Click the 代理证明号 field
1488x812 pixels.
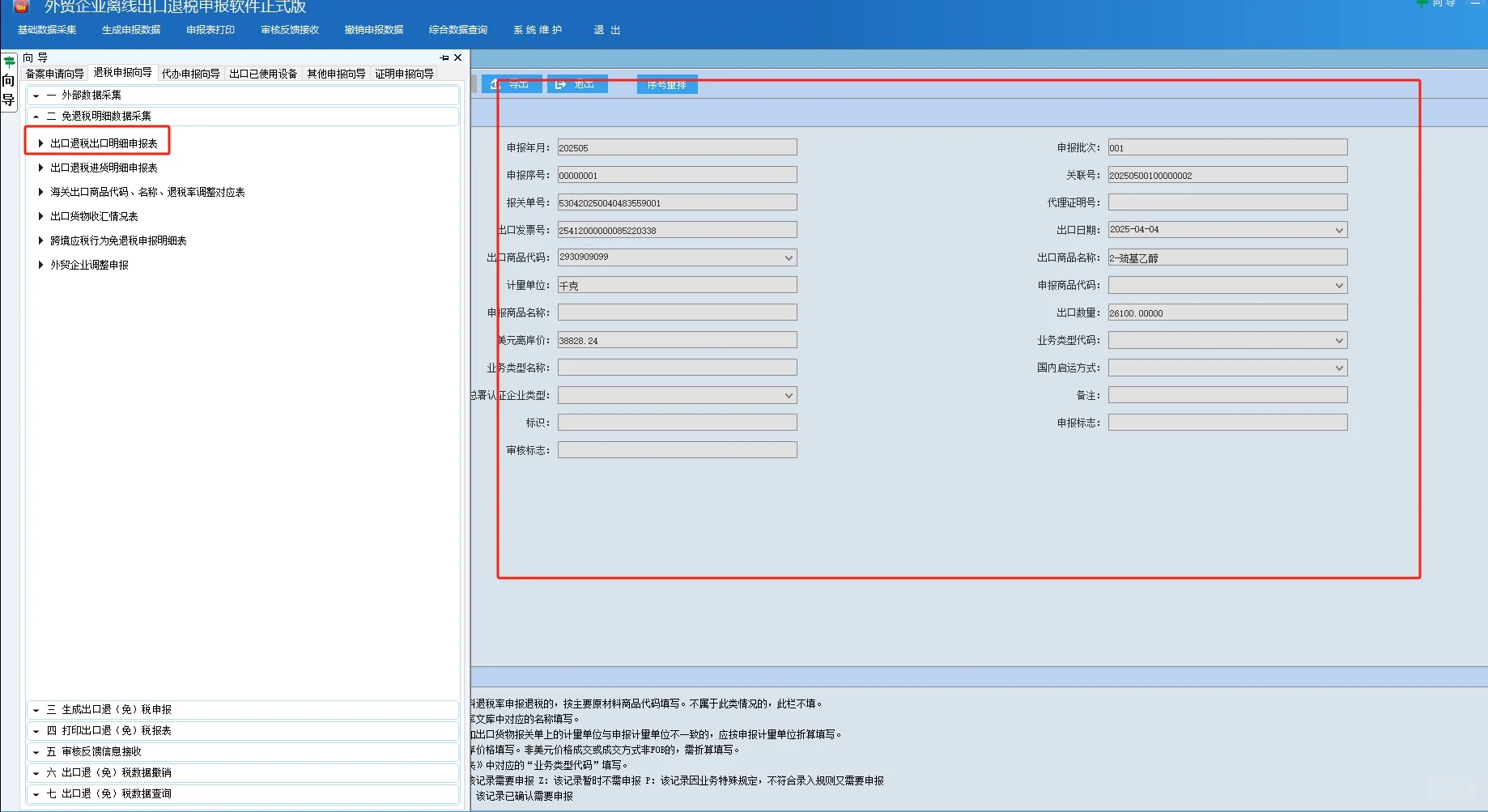[x=1227, y=202]
